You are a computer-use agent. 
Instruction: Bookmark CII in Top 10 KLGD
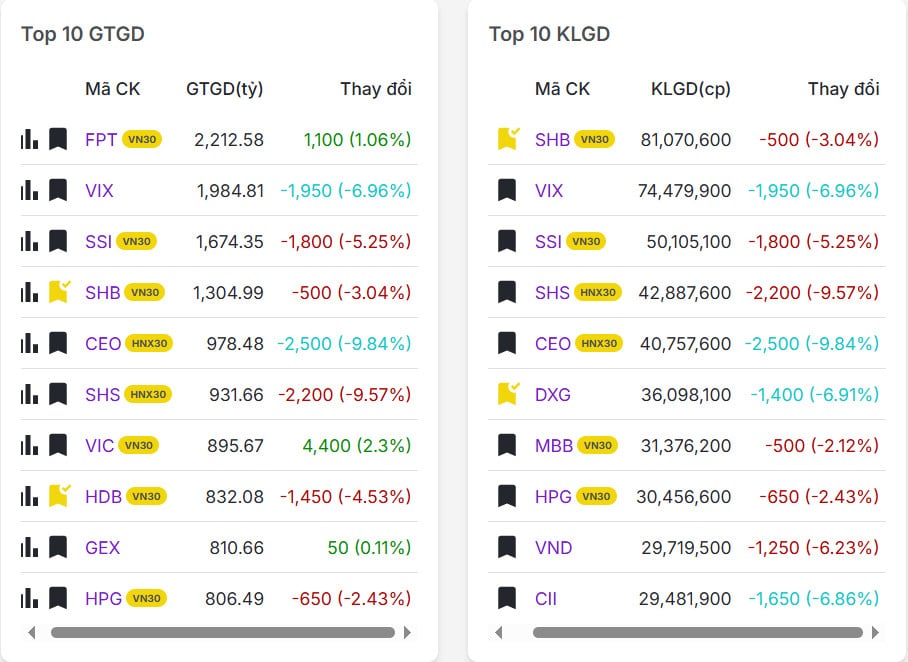[507, 599]
